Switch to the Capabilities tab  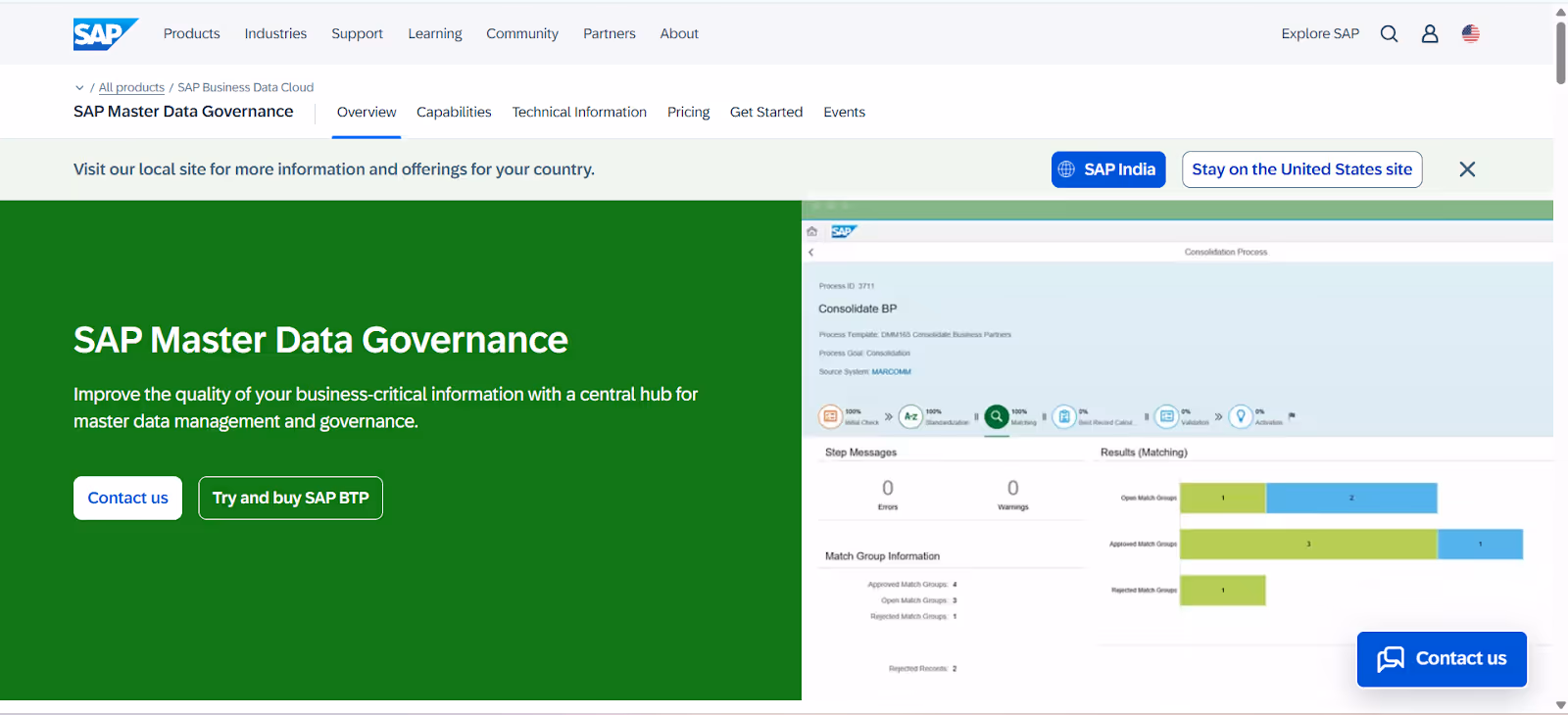pos(454,112)
